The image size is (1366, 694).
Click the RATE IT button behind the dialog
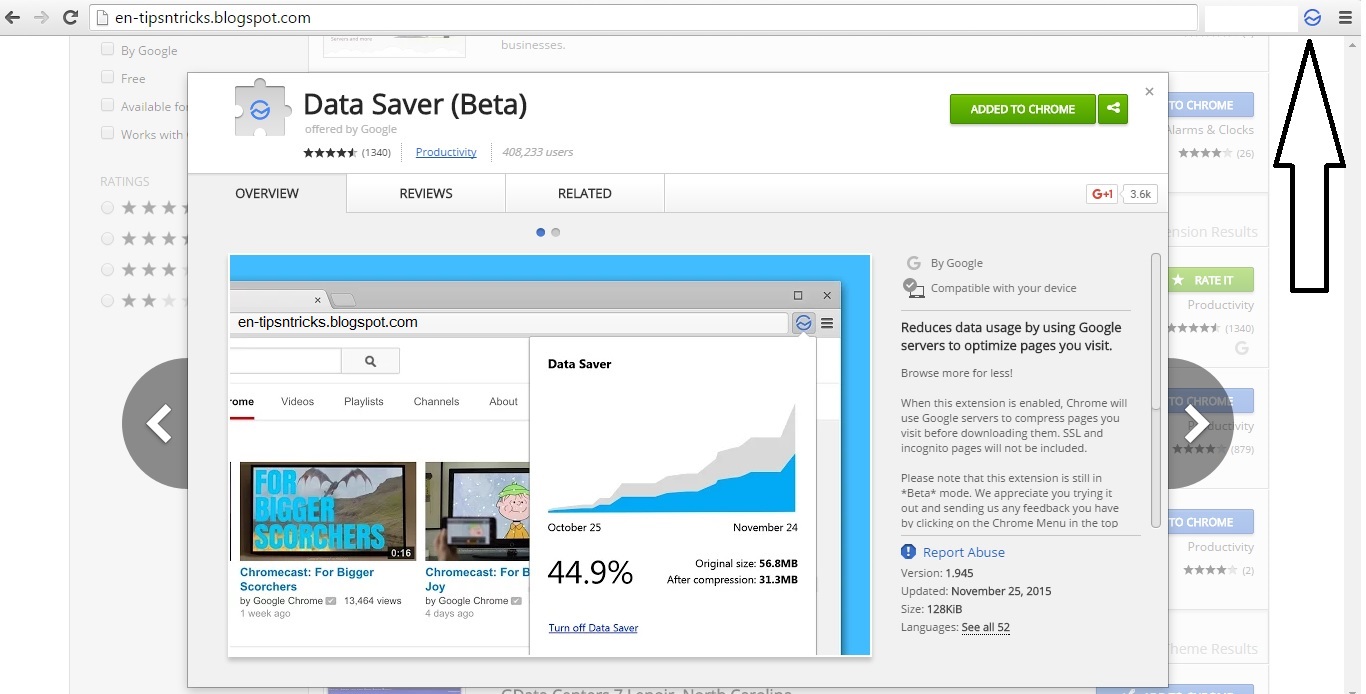1211,280
